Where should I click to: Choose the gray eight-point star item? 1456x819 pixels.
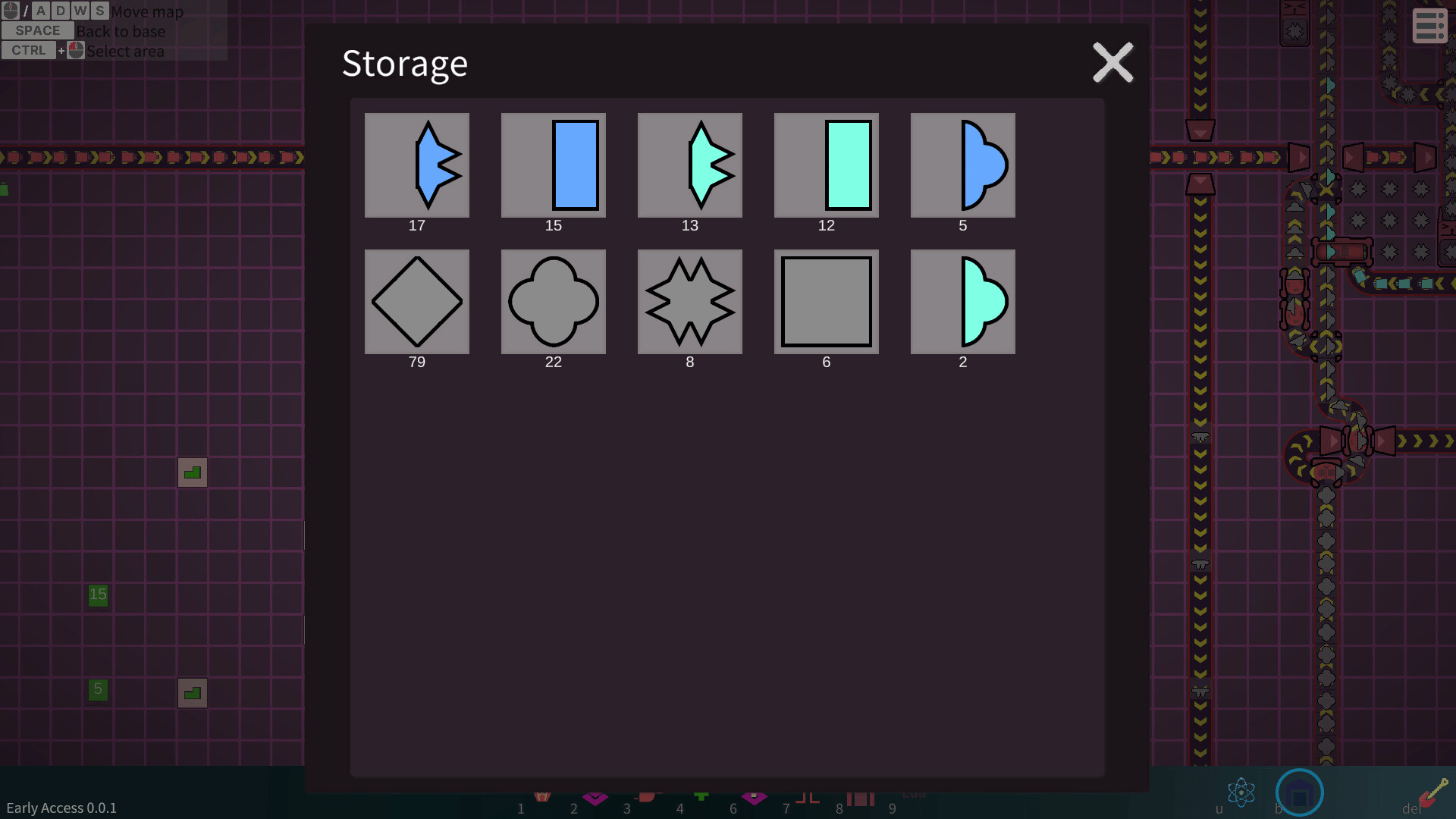[x=689, y=302]
